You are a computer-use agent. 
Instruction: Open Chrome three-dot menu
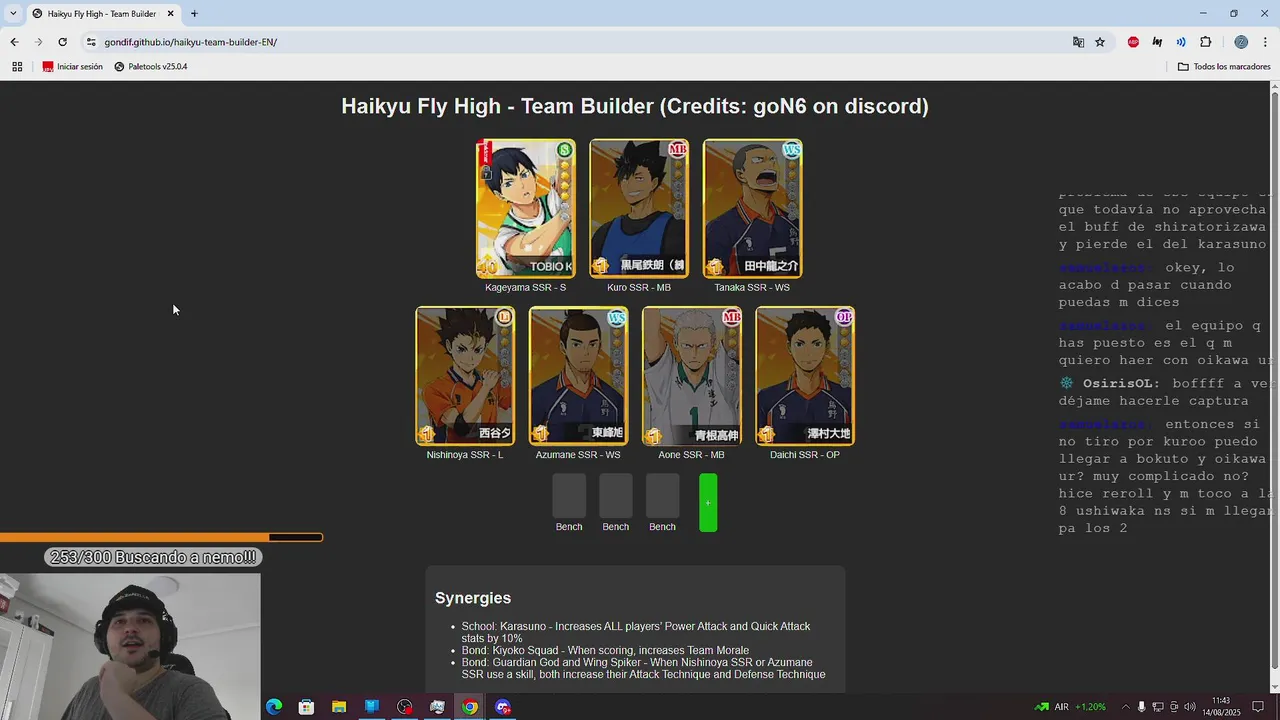click(1265, 42)
